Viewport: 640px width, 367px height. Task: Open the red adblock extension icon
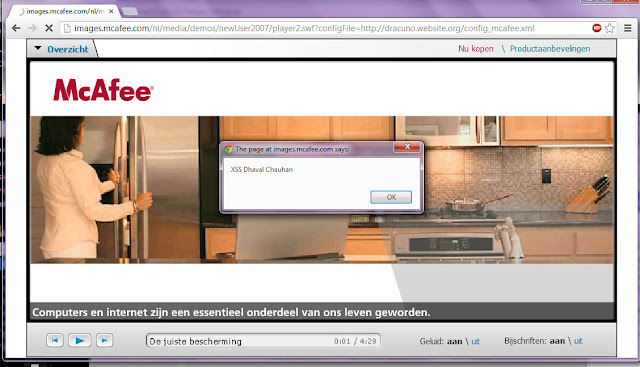pos(597,28)
